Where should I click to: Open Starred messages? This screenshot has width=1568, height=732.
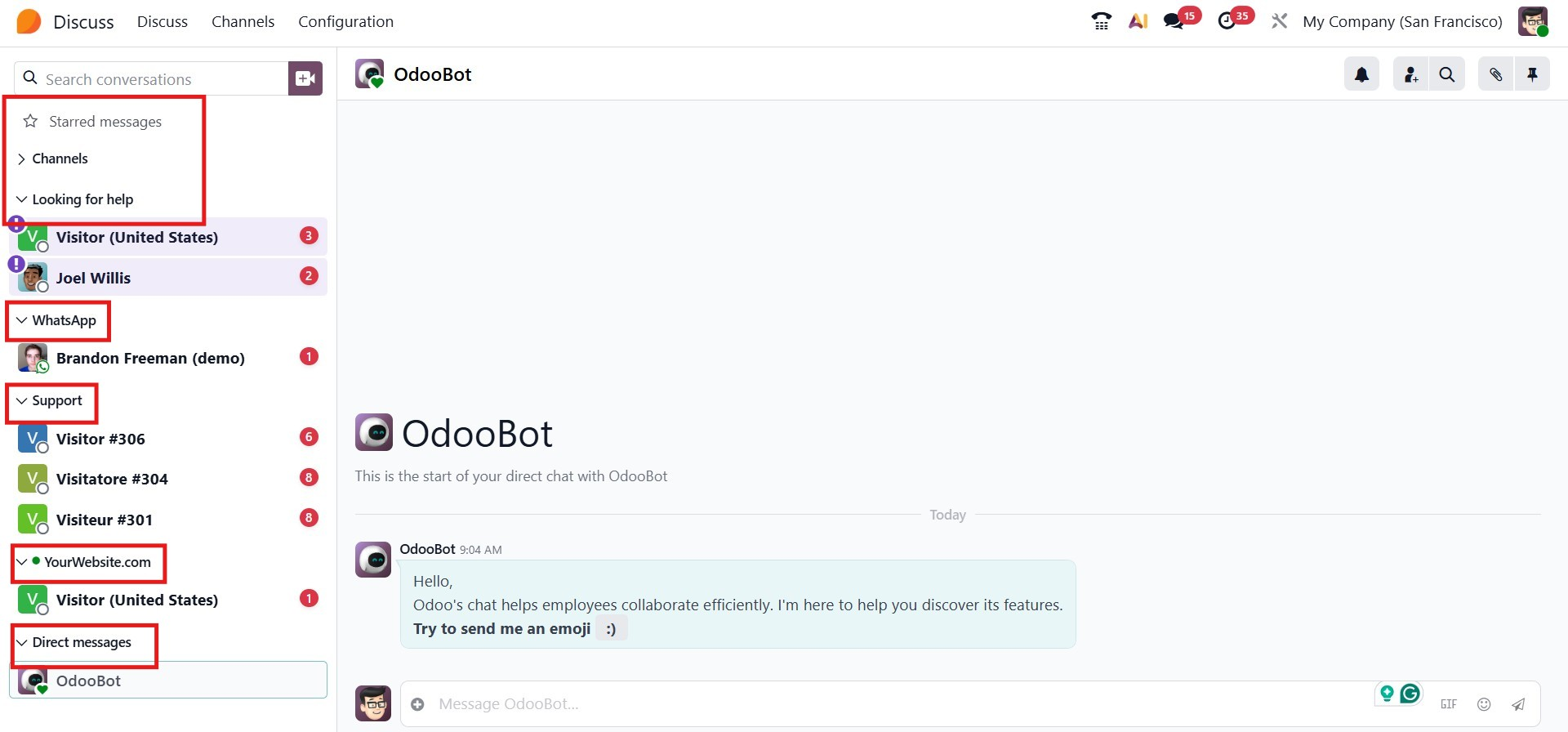click(x=105, y=122)
